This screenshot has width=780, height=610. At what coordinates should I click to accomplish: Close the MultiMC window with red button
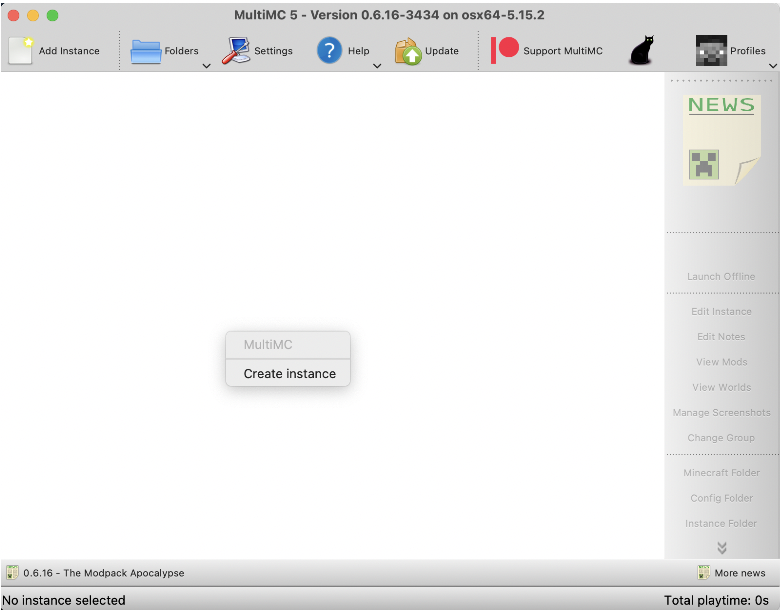click(x=13, y=15)
